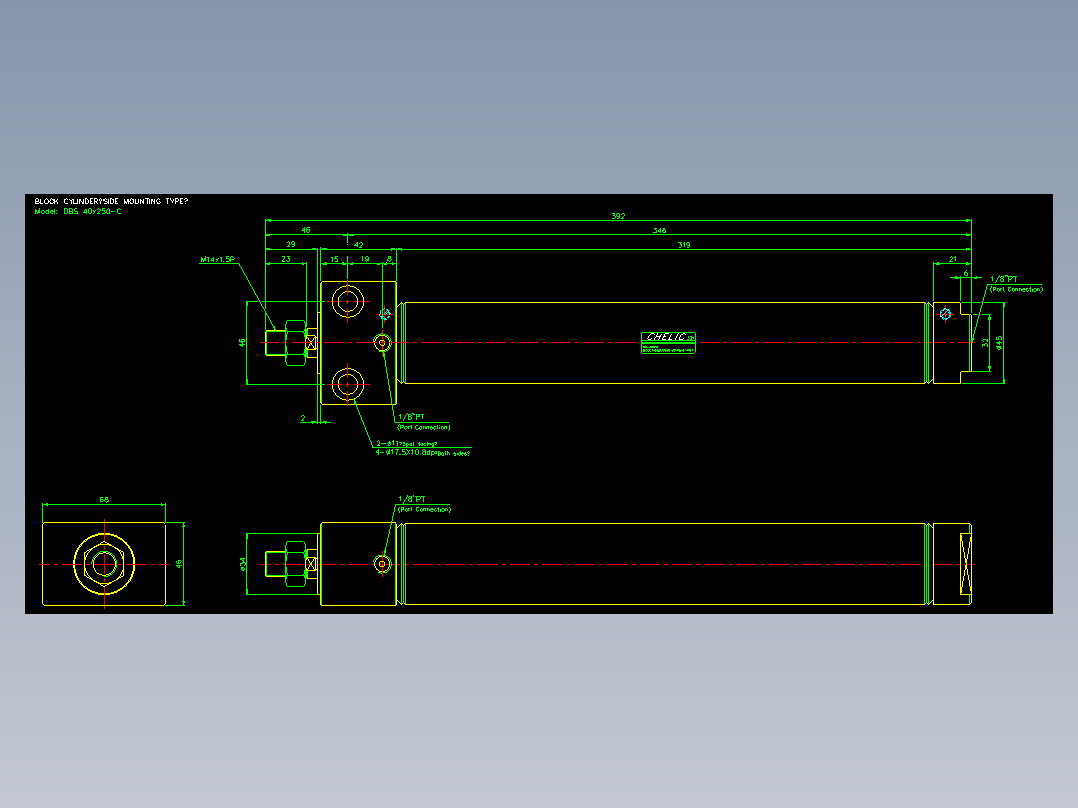Select the "42" dimension text
The image size is (1078, 808).
[358, 245]
